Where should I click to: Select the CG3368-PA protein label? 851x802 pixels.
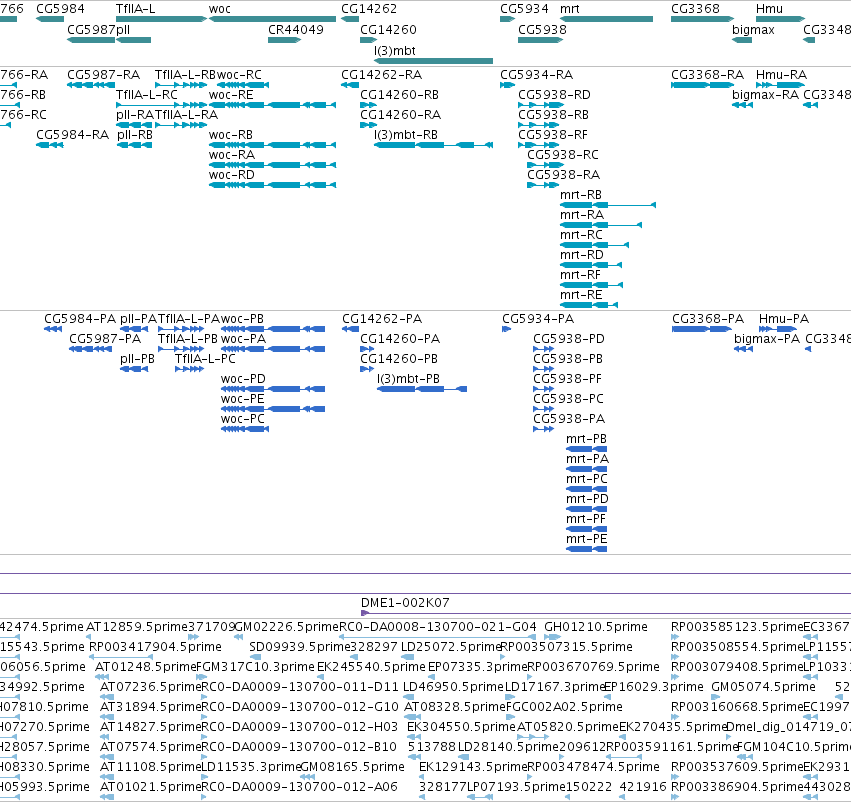pos(708,319)
